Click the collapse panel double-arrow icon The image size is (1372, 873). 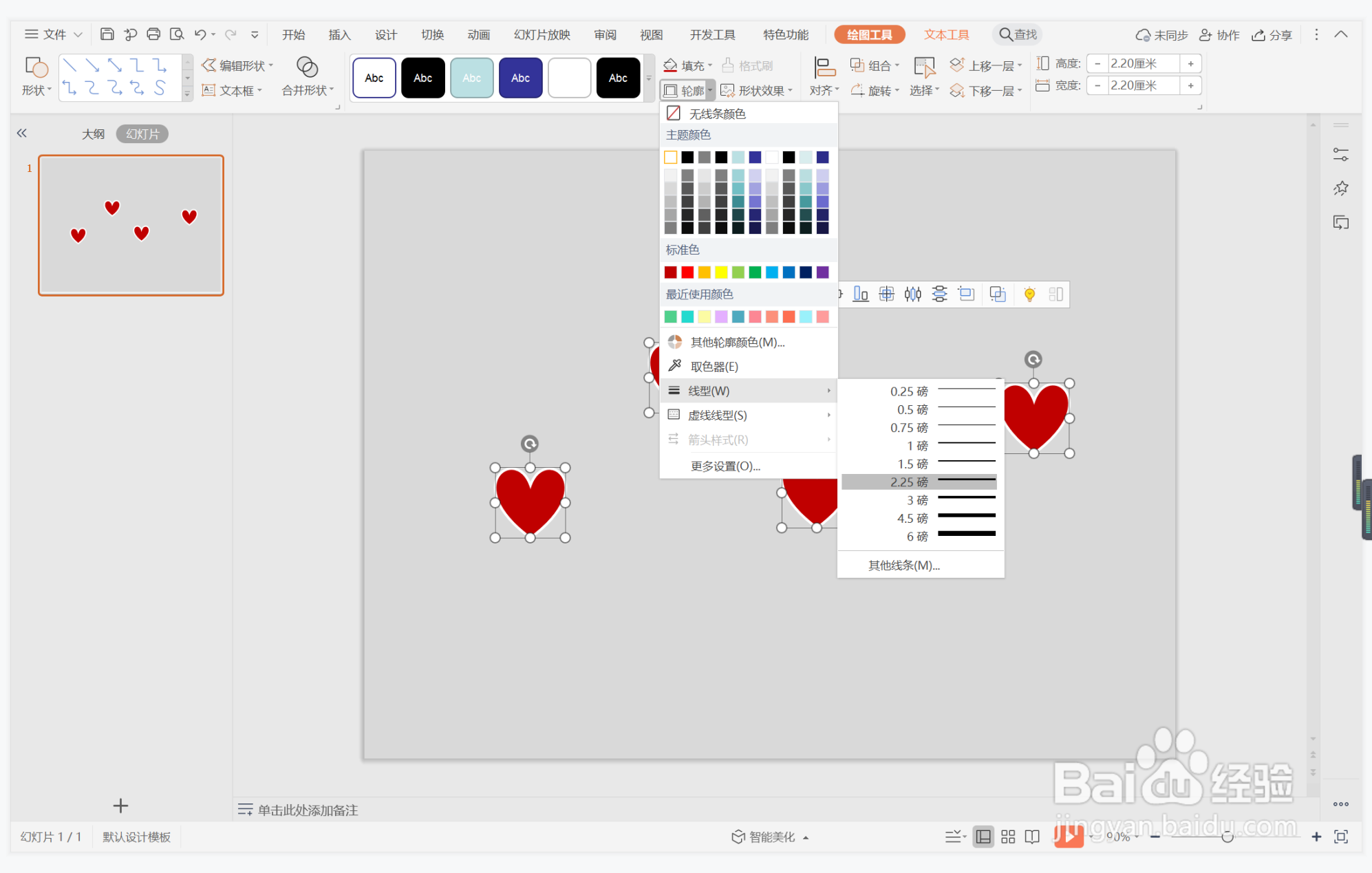22,133
